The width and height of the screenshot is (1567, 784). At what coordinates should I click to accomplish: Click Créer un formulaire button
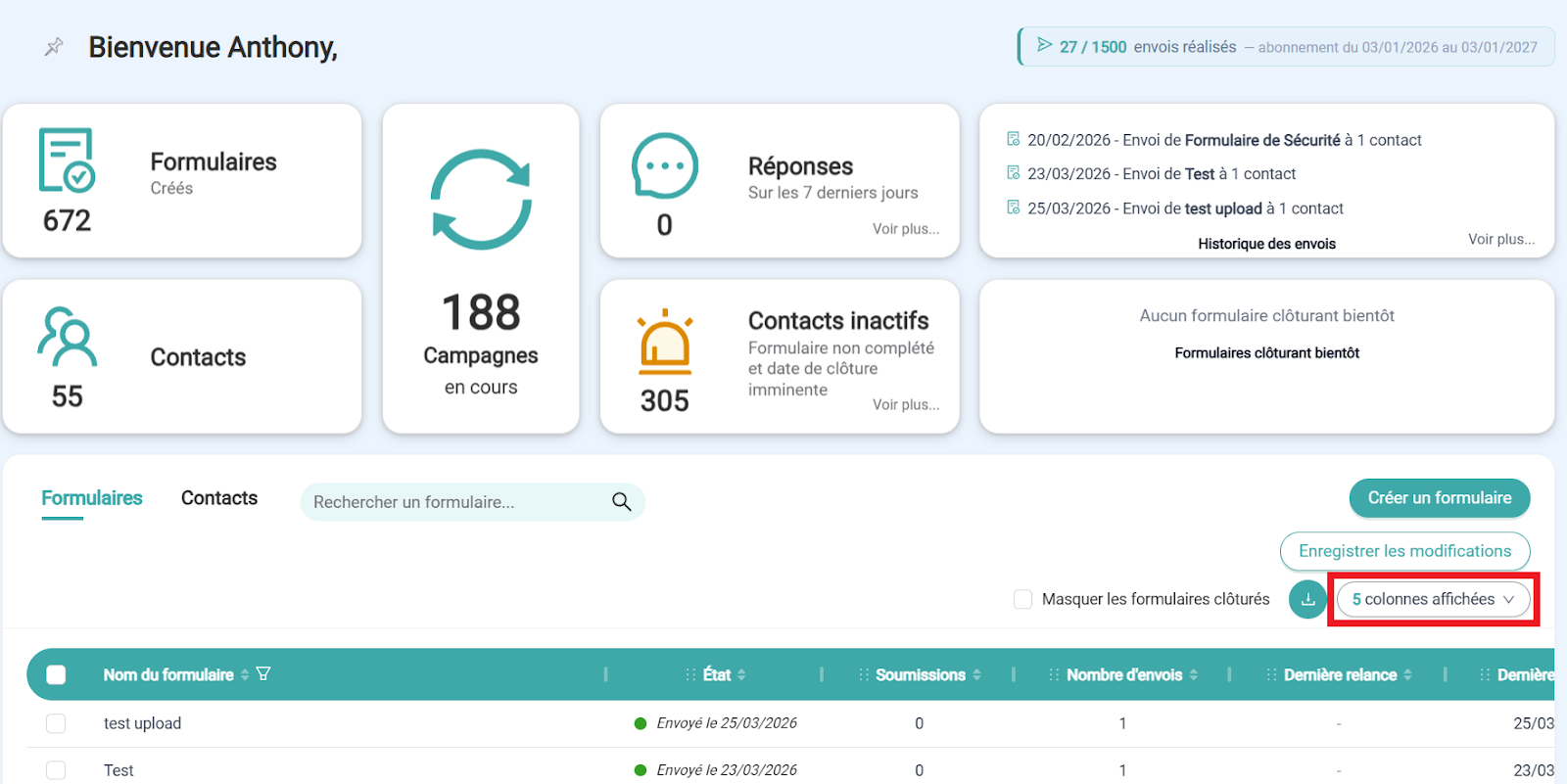(x=1439, y=498)
